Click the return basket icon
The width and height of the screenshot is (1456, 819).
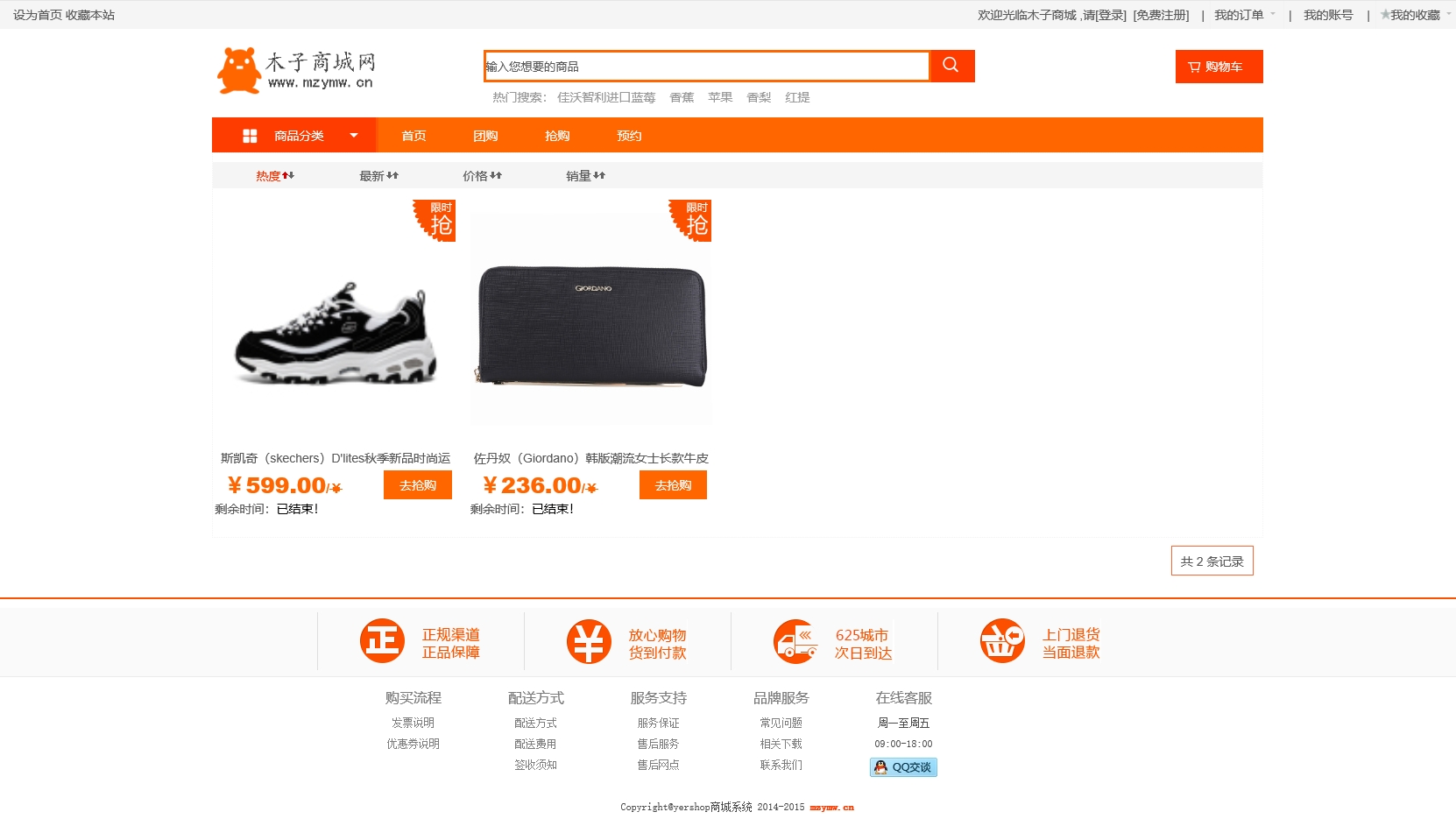(1002, 641)
